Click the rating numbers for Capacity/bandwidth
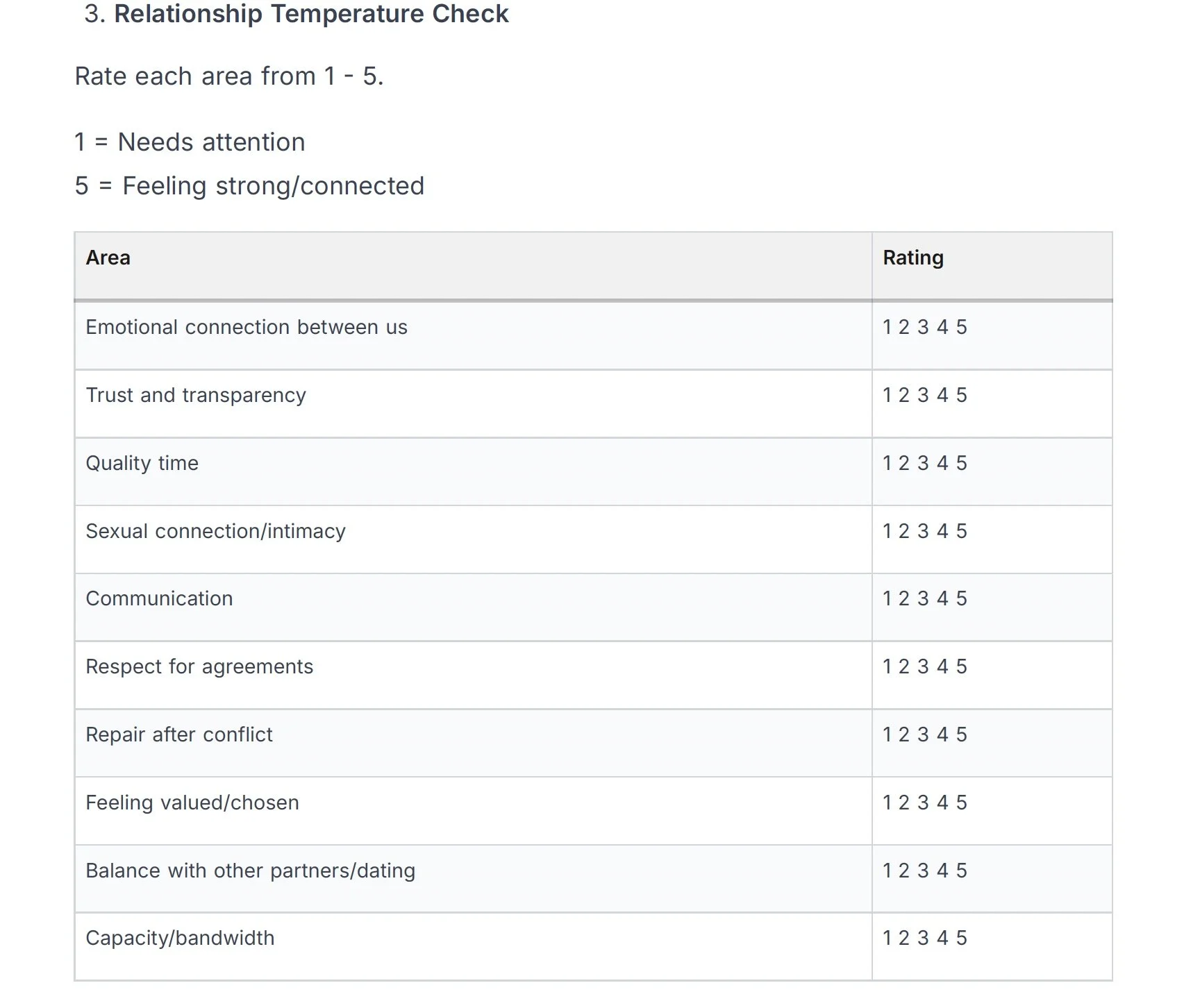The image size is (1200, 1008). [x=925, y=938]
